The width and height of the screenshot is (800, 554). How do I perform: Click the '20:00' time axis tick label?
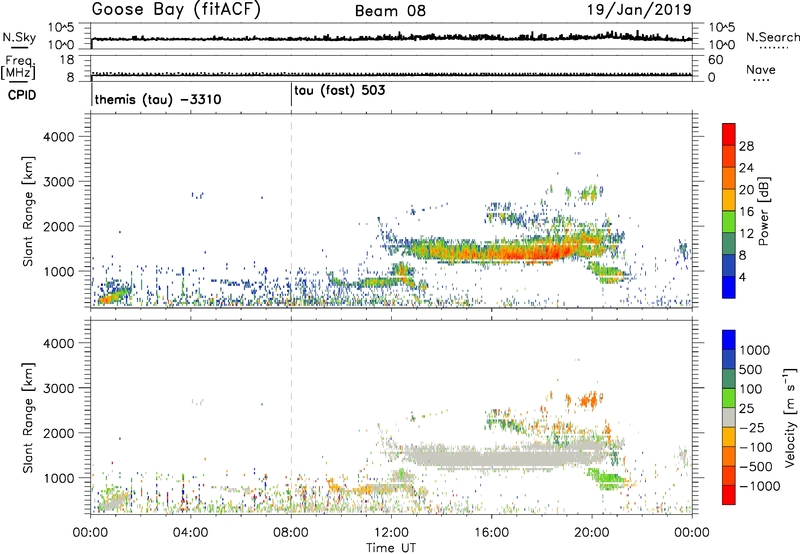tap(592, 533)
